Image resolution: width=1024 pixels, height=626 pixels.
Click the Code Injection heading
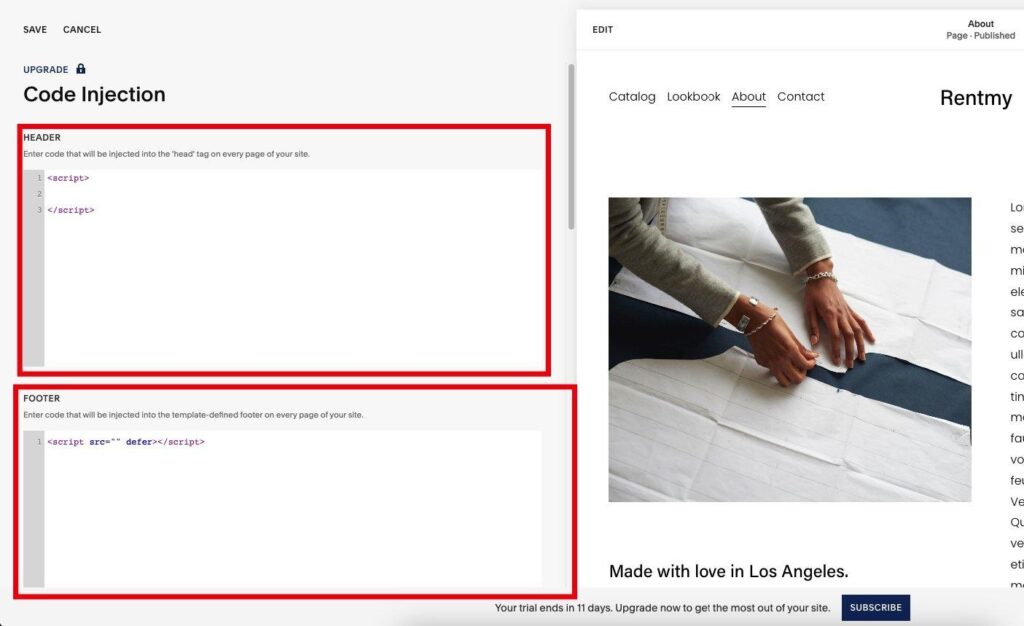[94, 95]
